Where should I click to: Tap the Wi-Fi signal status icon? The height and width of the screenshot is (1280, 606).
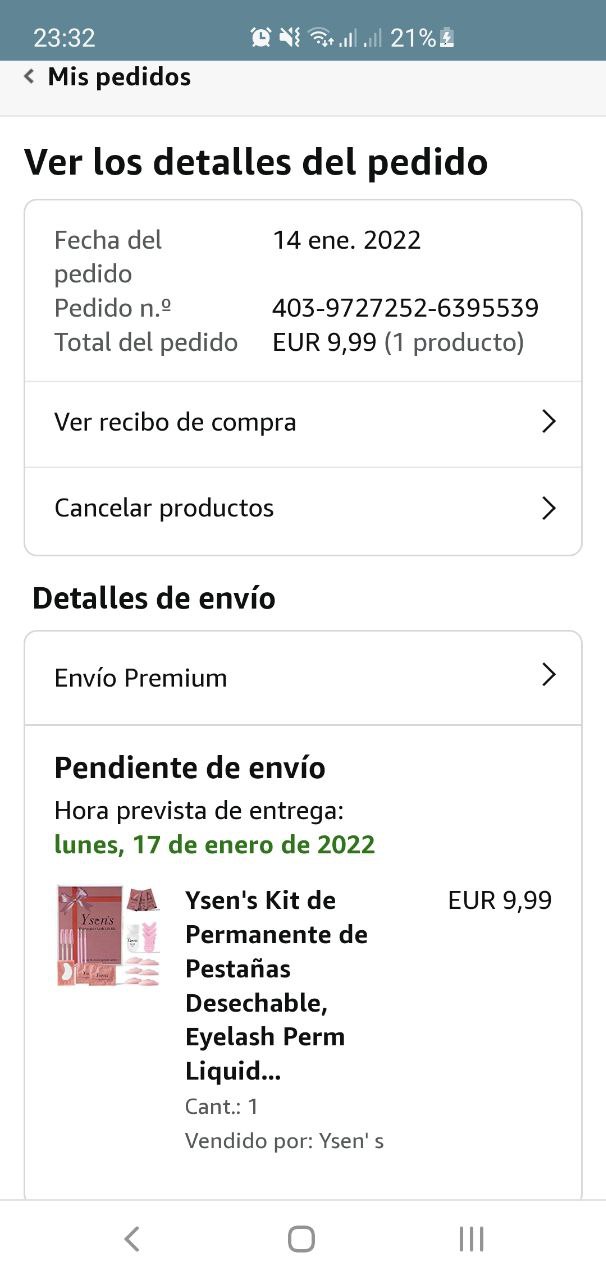coord(321,38)
